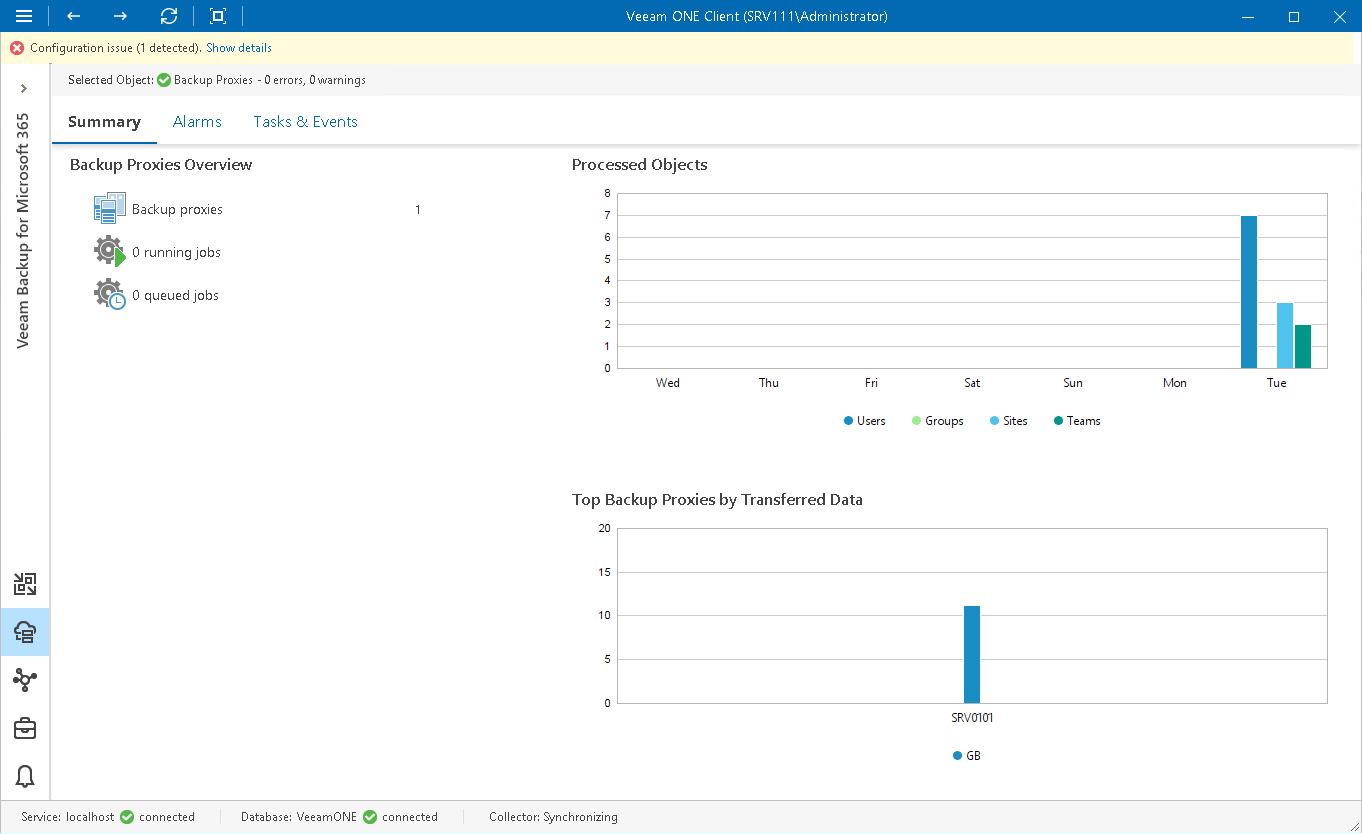Select the briefcase icon in the left sidebar
The height and width of the screenshot is (834, 1362).
[25, 728]
